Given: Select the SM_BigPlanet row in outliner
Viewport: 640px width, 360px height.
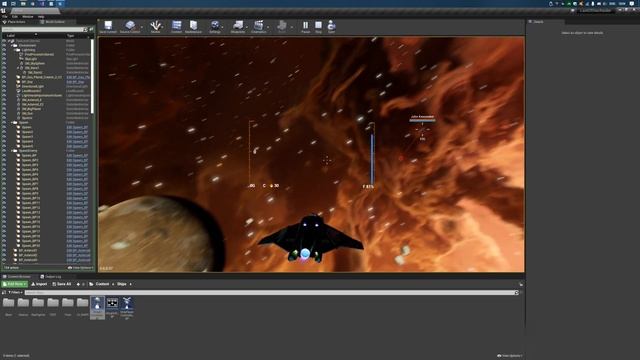Looking at the screenshot, I should tap(45, 109).
